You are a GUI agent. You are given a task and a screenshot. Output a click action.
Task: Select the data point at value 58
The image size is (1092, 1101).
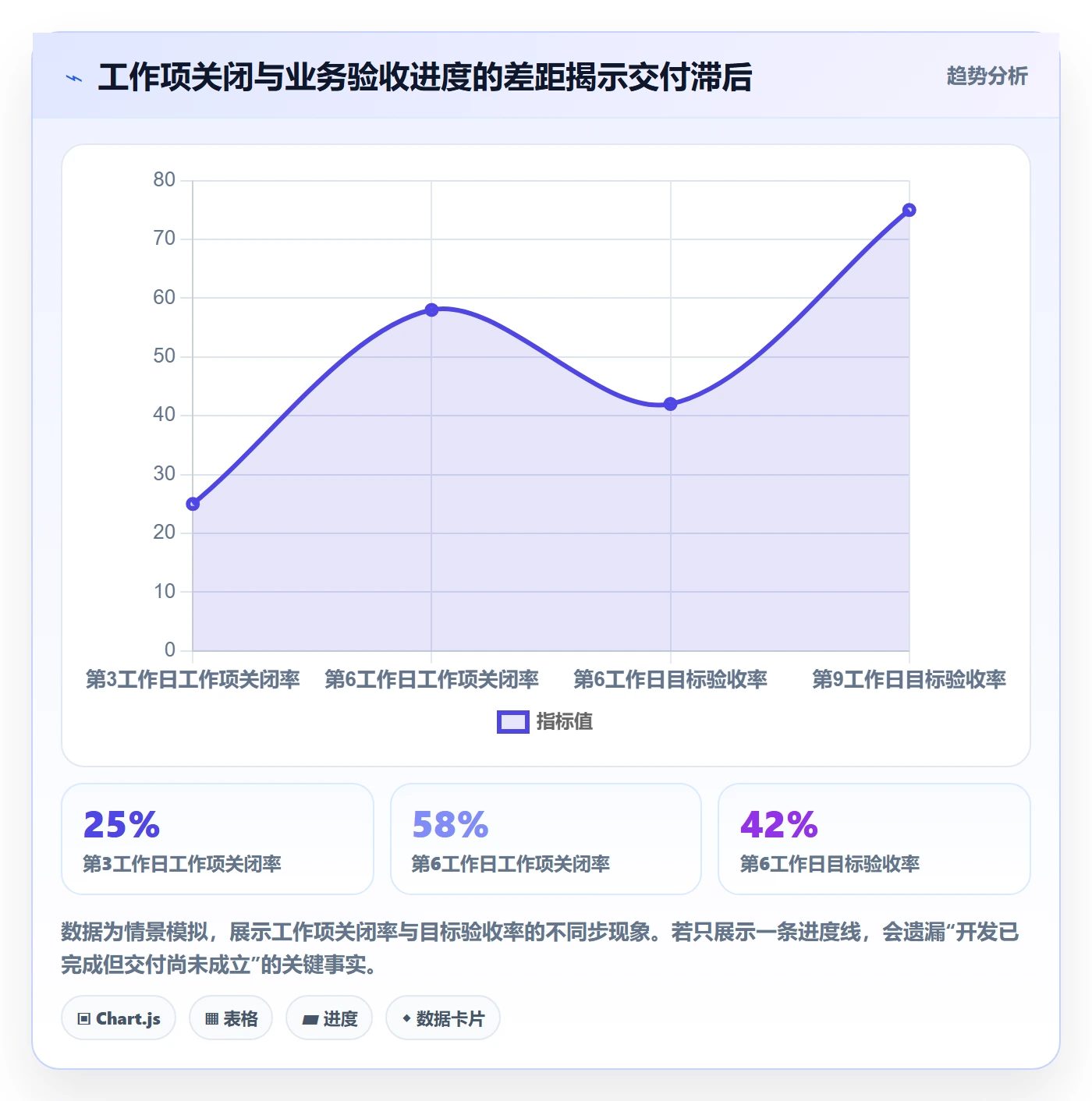click(x=431, y=310)
